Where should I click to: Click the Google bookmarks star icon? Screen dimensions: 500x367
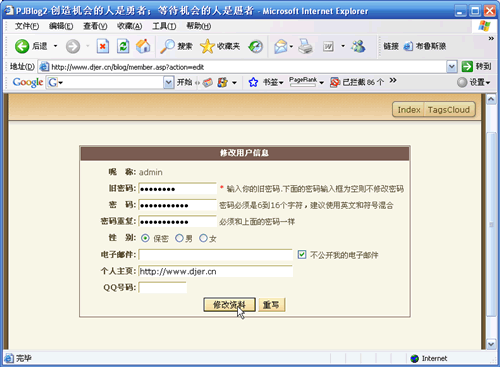coord(253,82)
